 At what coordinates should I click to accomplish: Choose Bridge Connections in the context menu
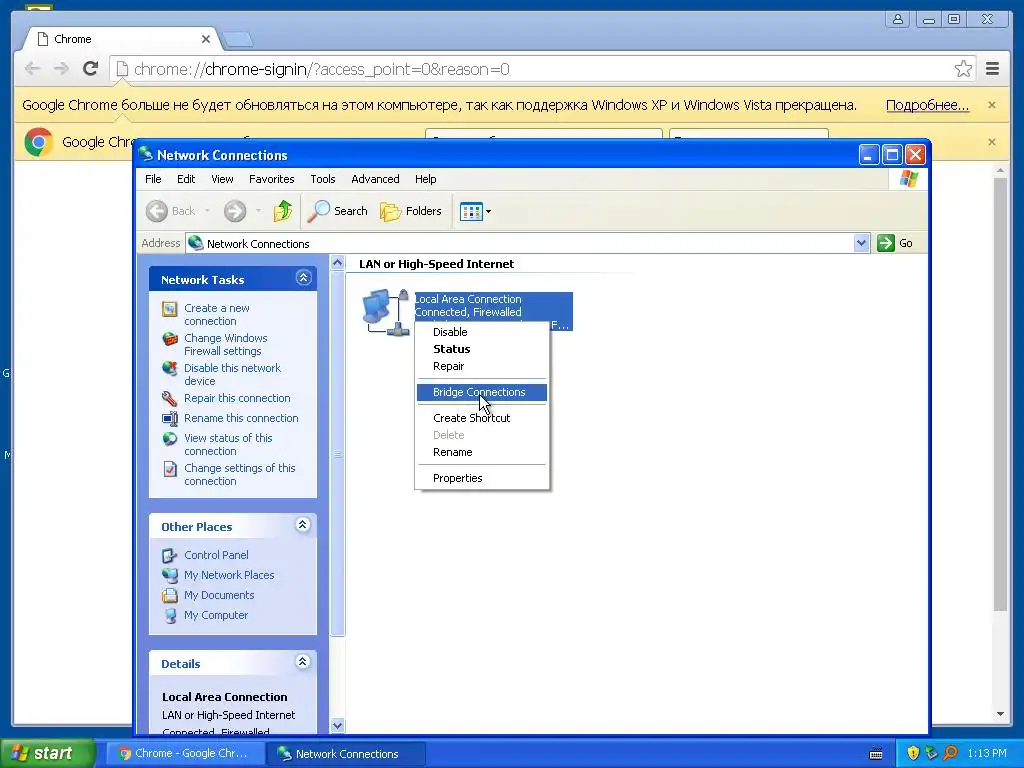point(482,392)
